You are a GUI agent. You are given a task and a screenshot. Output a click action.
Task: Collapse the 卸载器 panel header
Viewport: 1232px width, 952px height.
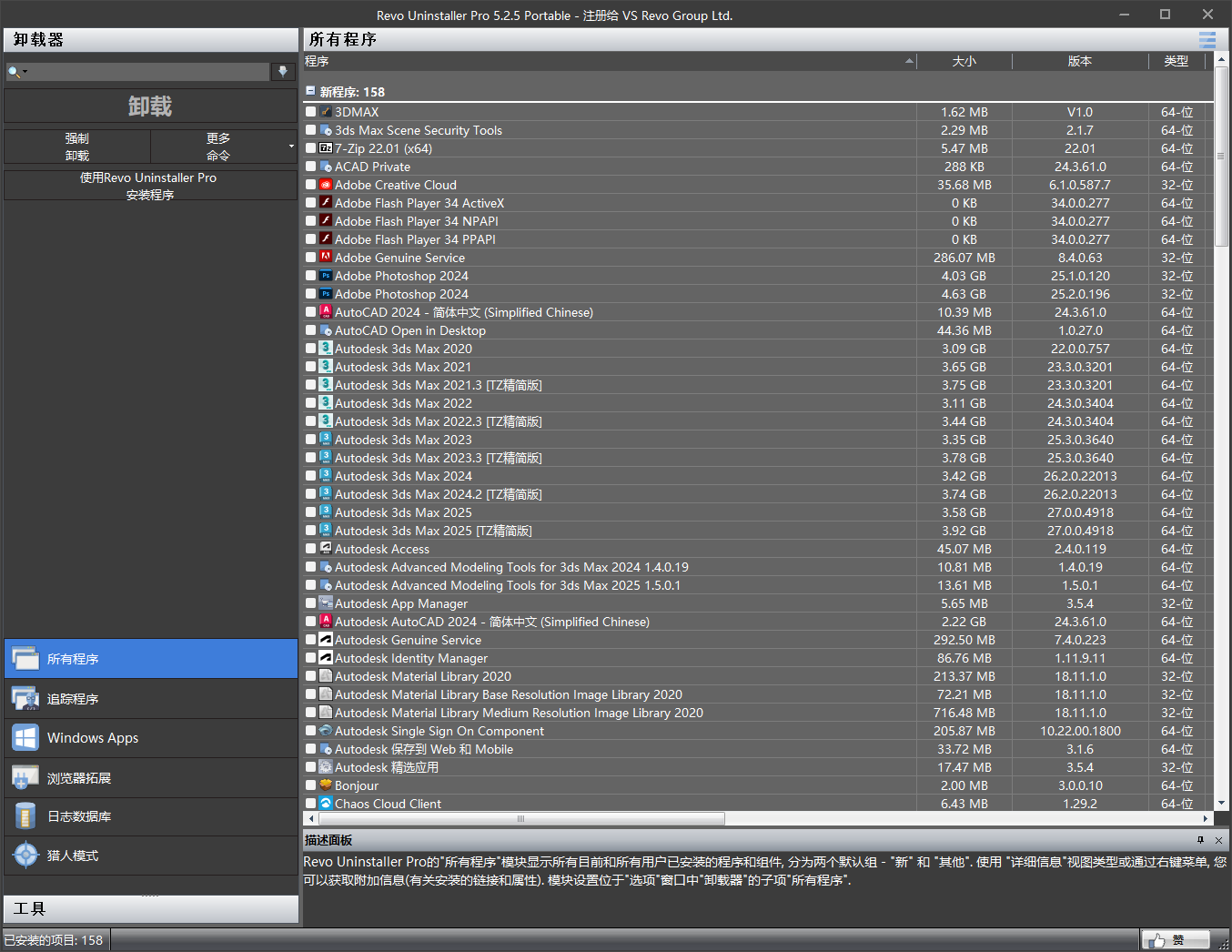tap(151, 40)
